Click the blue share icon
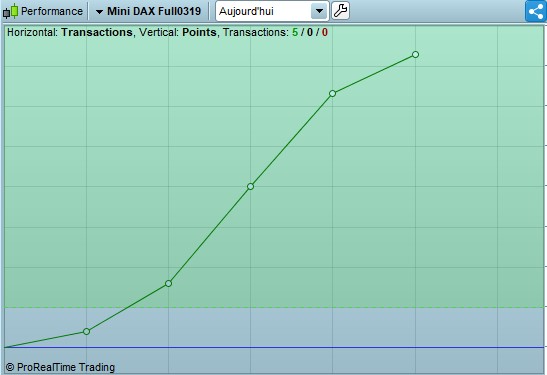Viewport: 547px width, 375px height. tap(536, 11)
